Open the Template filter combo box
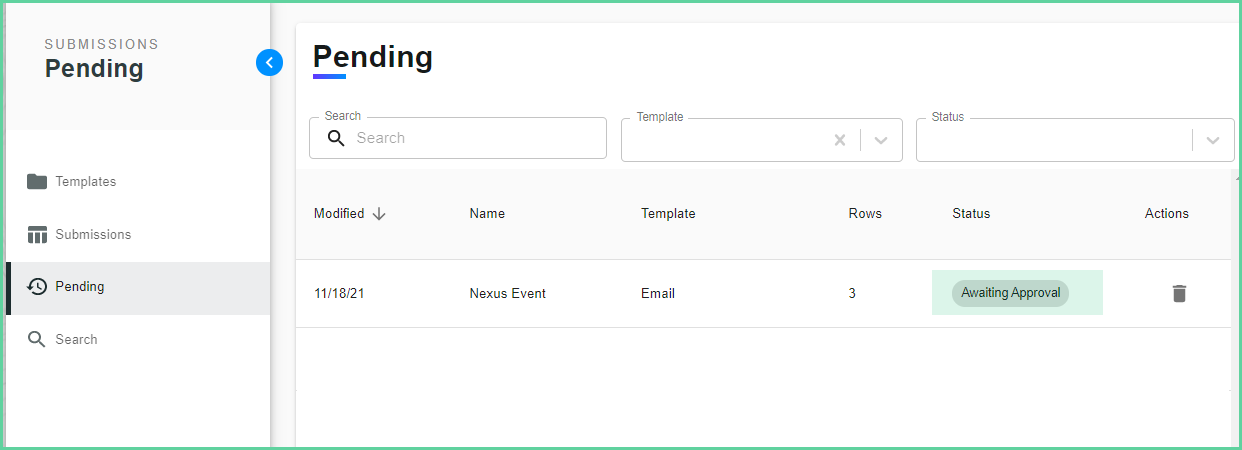Viewport: 1242px width, 450px height. [762, 140]
